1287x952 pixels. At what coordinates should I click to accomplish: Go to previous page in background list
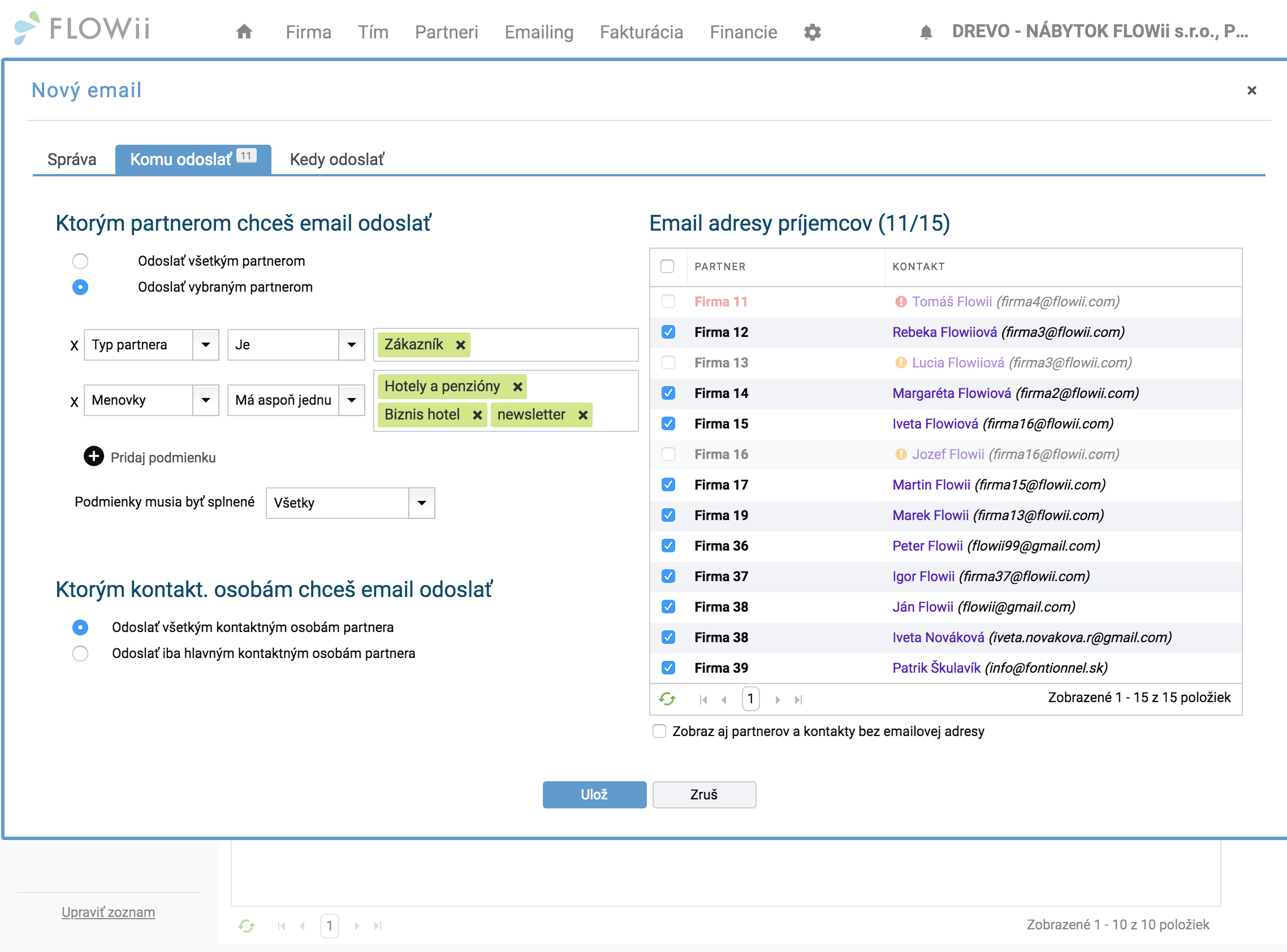(303, 926)
